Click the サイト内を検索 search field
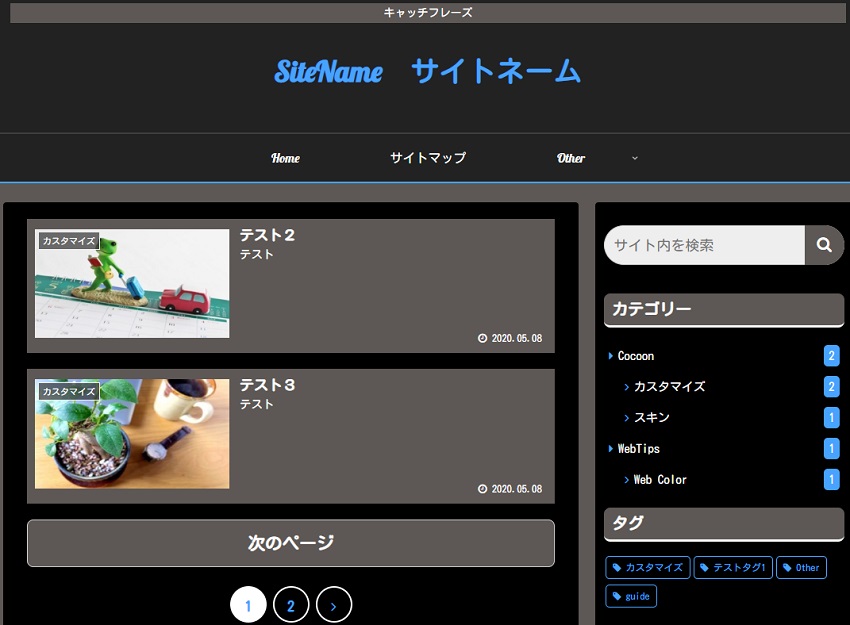This screenshot has height=625, width=850. (705, 245)
